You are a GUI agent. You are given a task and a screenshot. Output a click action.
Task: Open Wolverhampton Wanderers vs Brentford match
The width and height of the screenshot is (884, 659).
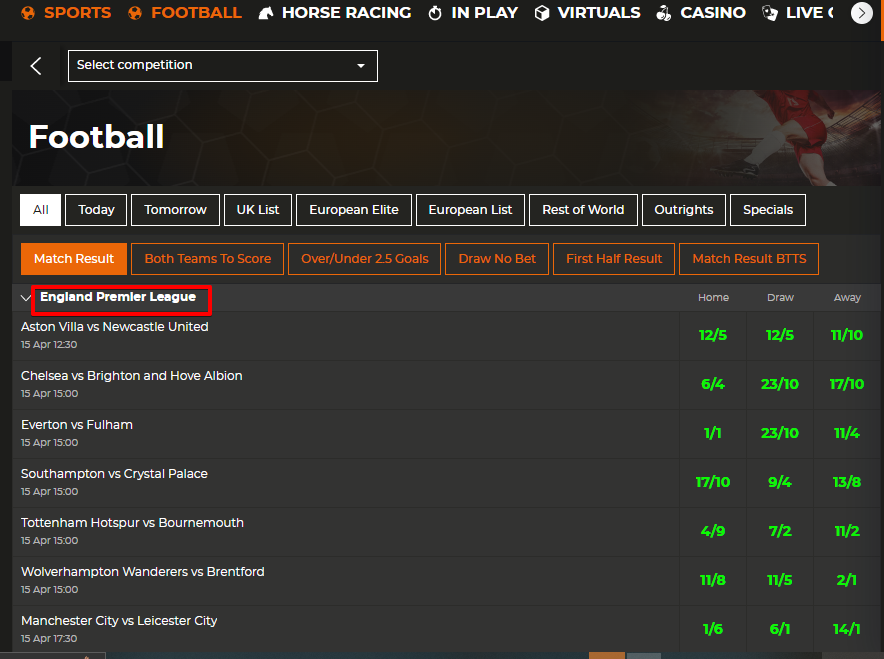143,572
